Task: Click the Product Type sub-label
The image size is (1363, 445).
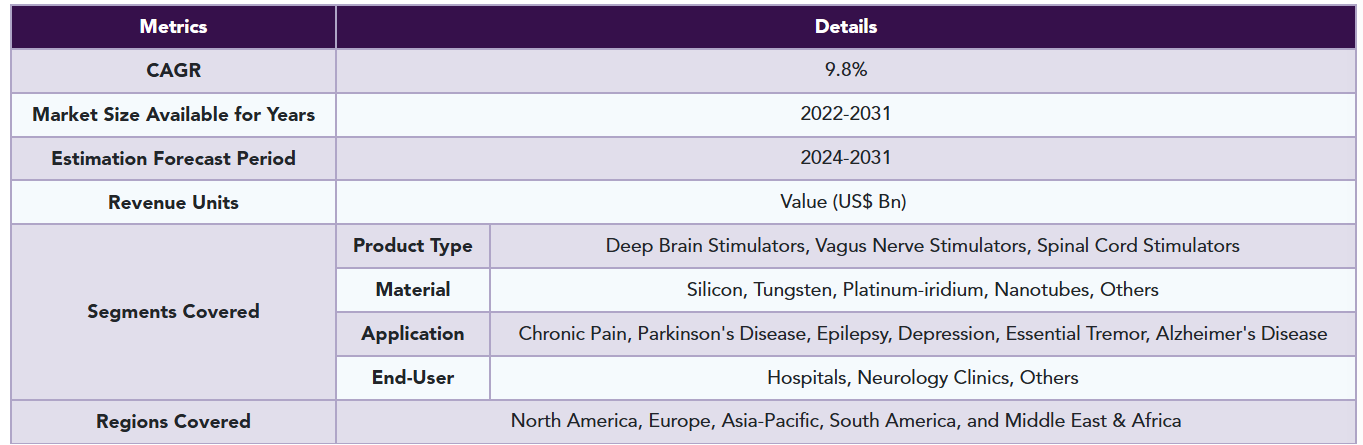Action: point(413,246)
